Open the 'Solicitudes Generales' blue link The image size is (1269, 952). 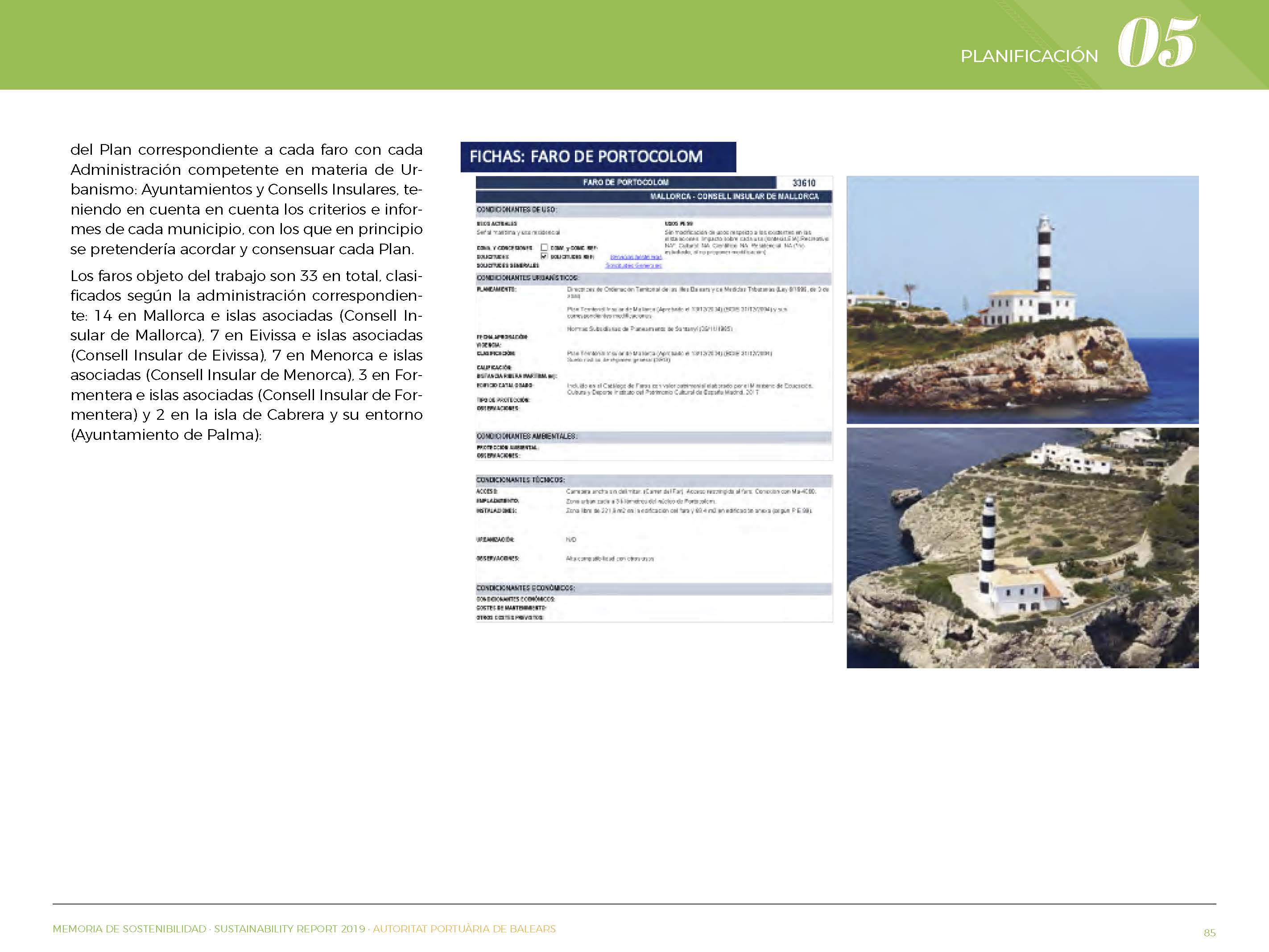pyautogui.click(x=634, y=266)
